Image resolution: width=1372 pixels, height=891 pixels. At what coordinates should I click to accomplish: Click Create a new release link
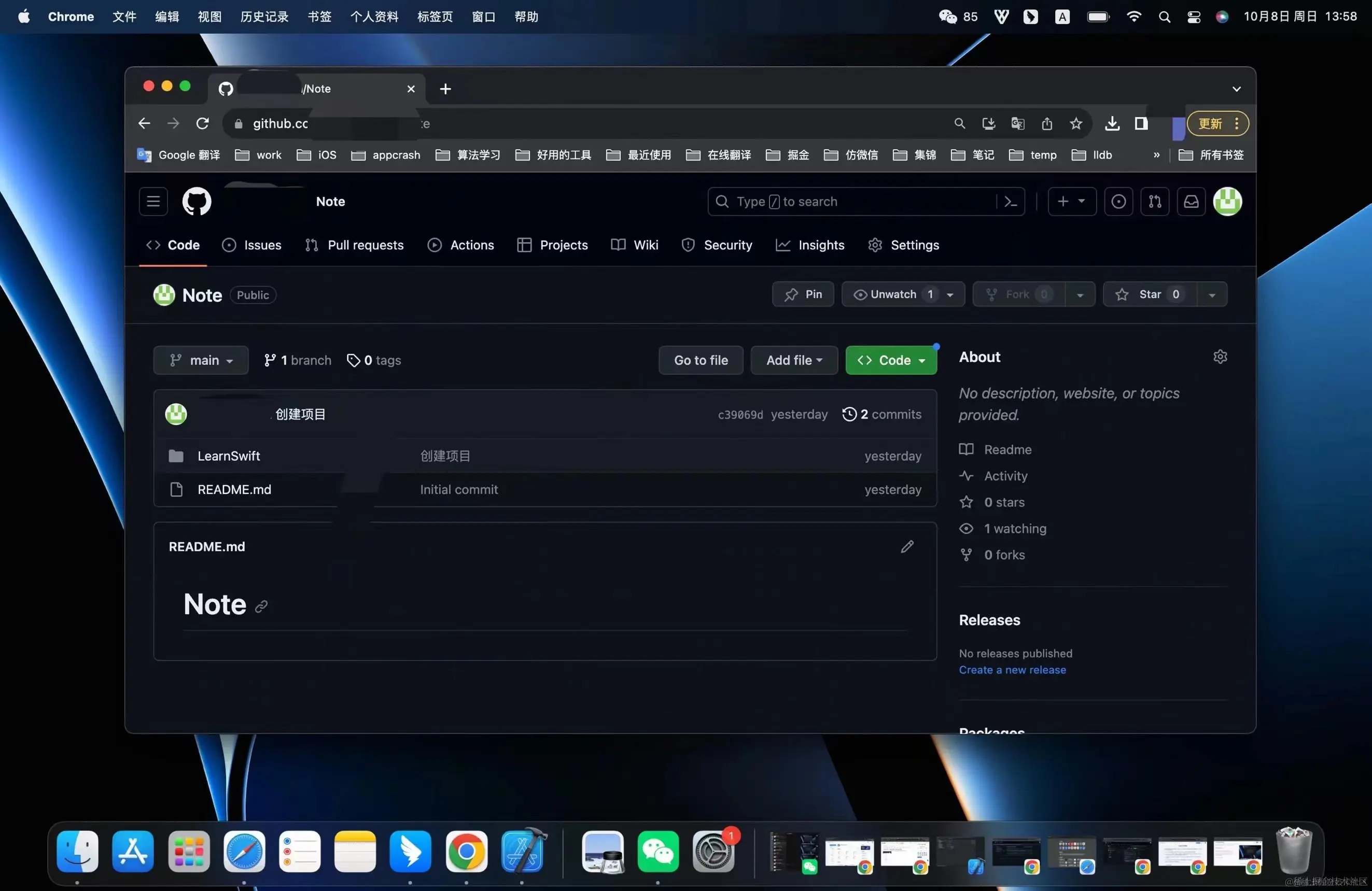tap(1012, 670)
